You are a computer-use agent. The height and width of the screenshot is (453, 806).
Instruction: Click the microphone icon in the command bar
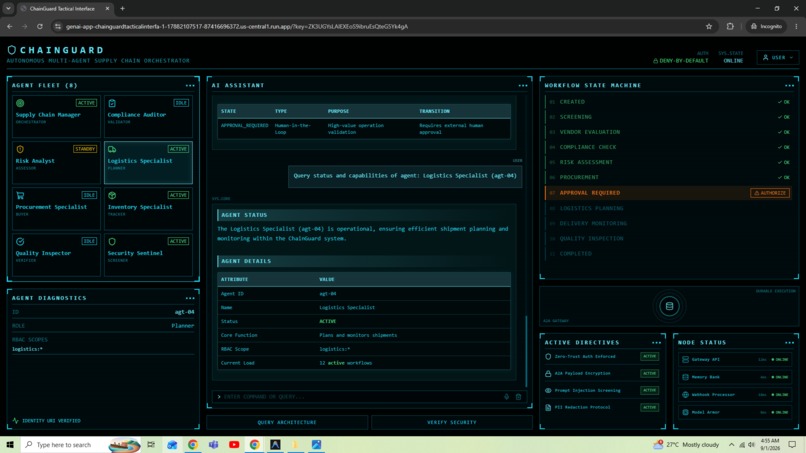click(506, 396)
